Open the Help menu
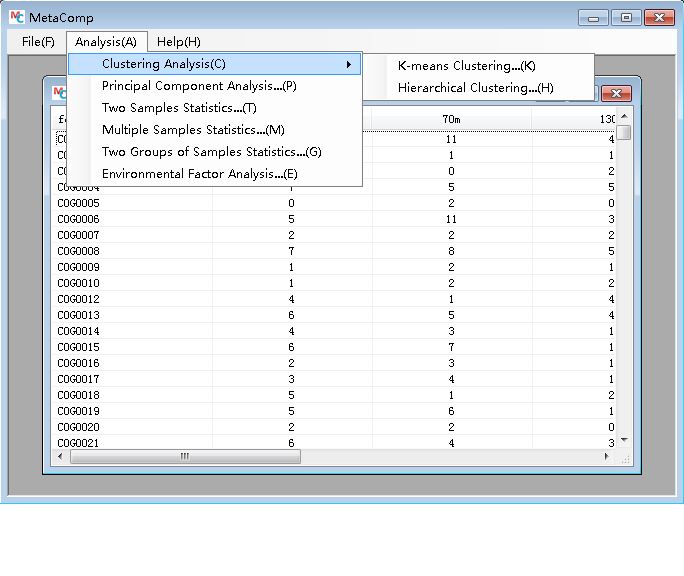The image size is (684, 576). coord(178,42)
